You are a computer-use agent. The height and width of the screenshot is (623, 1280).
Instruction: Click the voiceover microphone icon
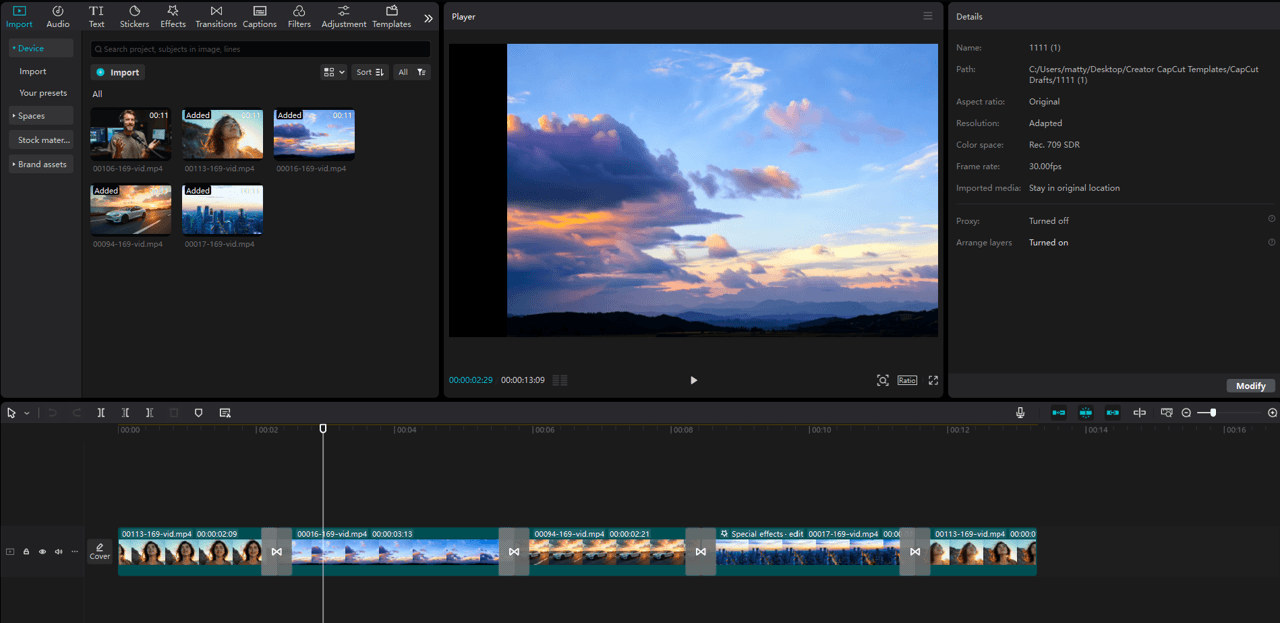1020,412
